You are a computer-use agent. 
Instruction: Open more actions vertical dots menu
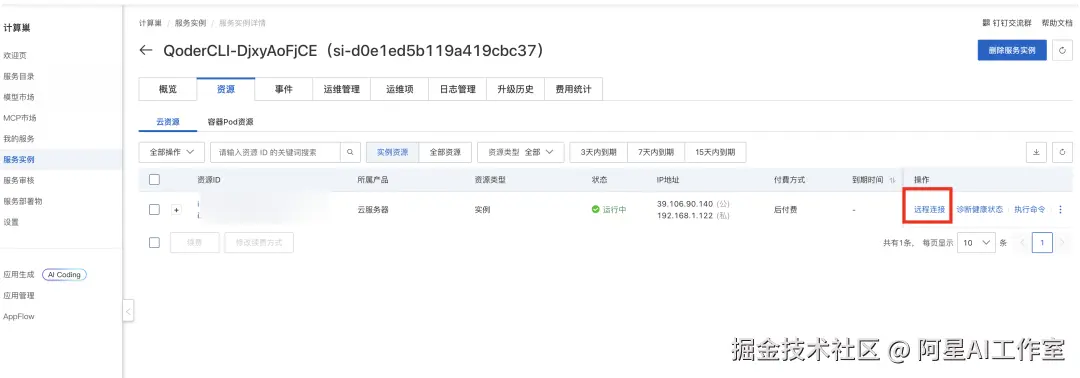click(x=1060, y=209)
